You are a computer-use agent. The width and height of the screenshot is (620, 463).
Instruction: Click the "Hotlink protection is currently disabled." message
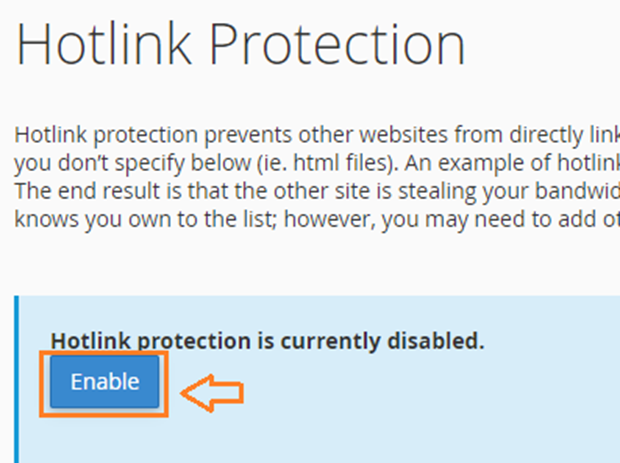point(267,341)
